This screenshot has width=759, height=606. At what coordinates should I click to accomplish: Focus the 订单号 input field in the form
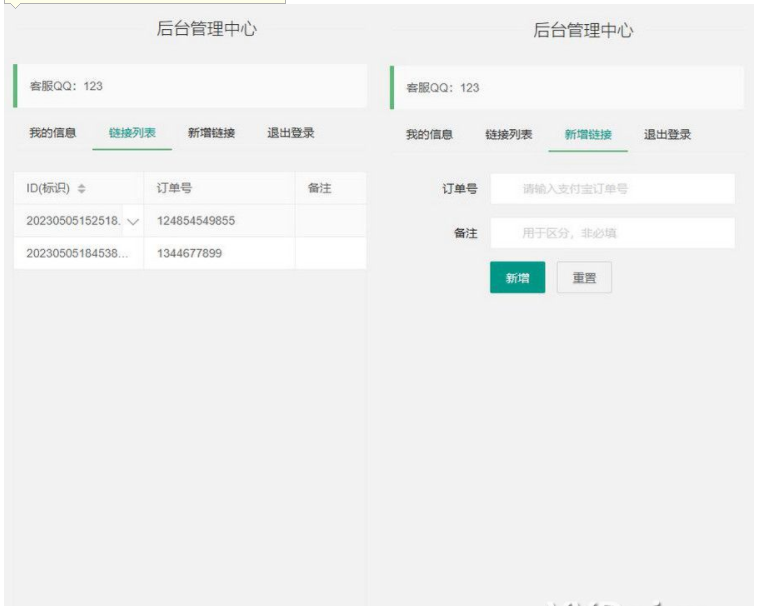[x=612, y=188]
